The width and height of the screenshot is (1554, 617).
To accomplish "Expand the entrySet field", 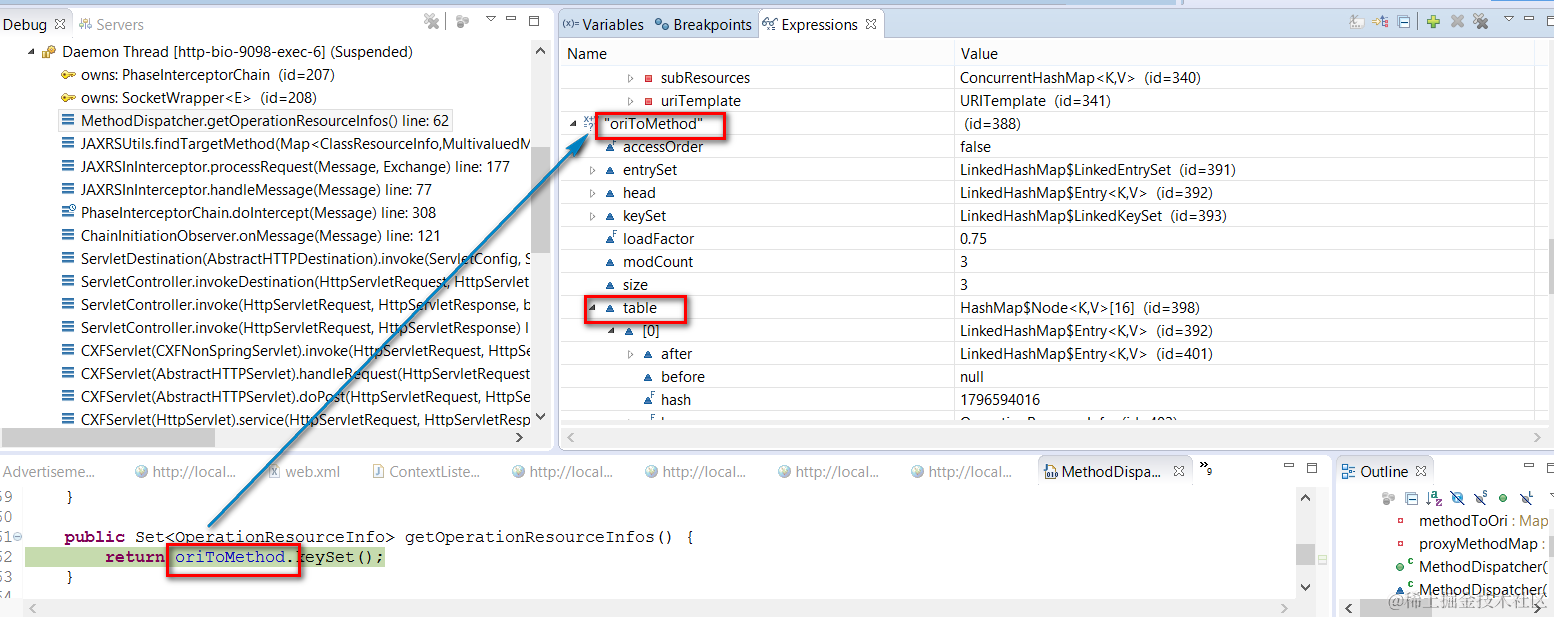I will (x=592, y=169).
